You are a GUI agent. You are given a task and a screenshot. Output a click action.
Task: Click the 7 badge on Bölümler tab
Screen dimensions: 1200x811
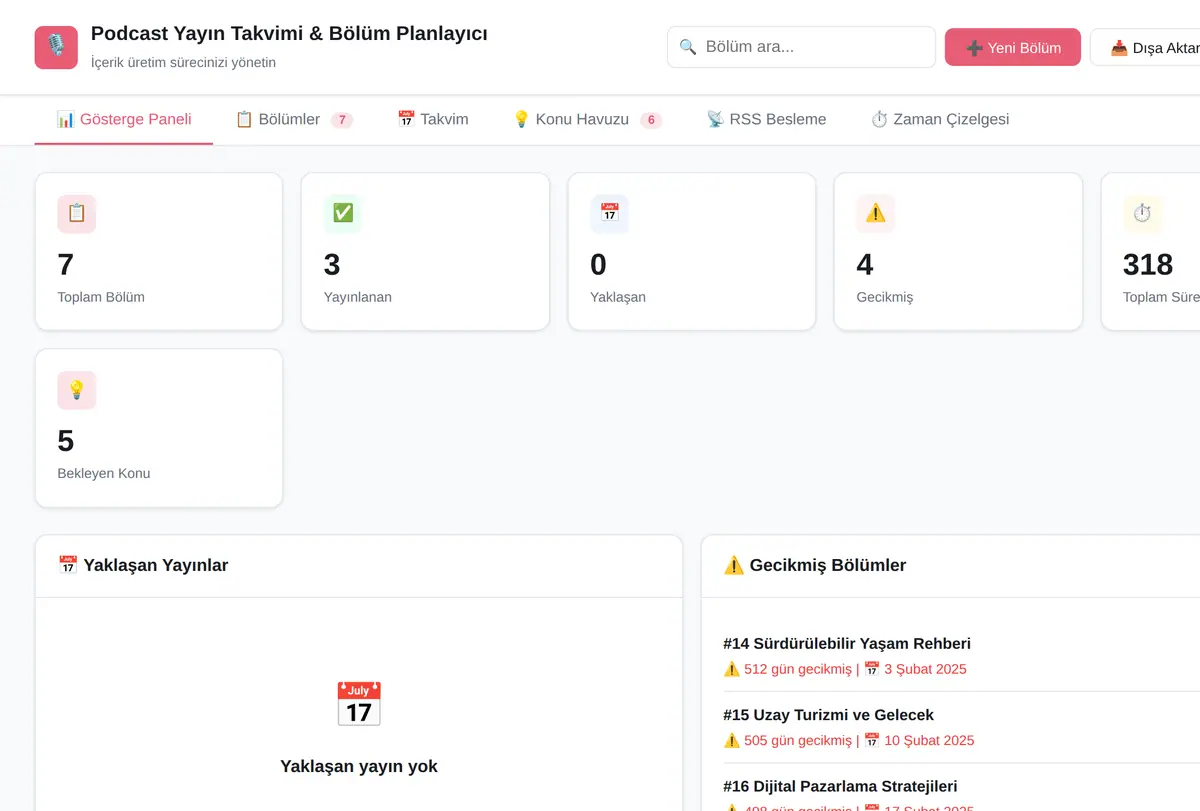pos(342,120)
